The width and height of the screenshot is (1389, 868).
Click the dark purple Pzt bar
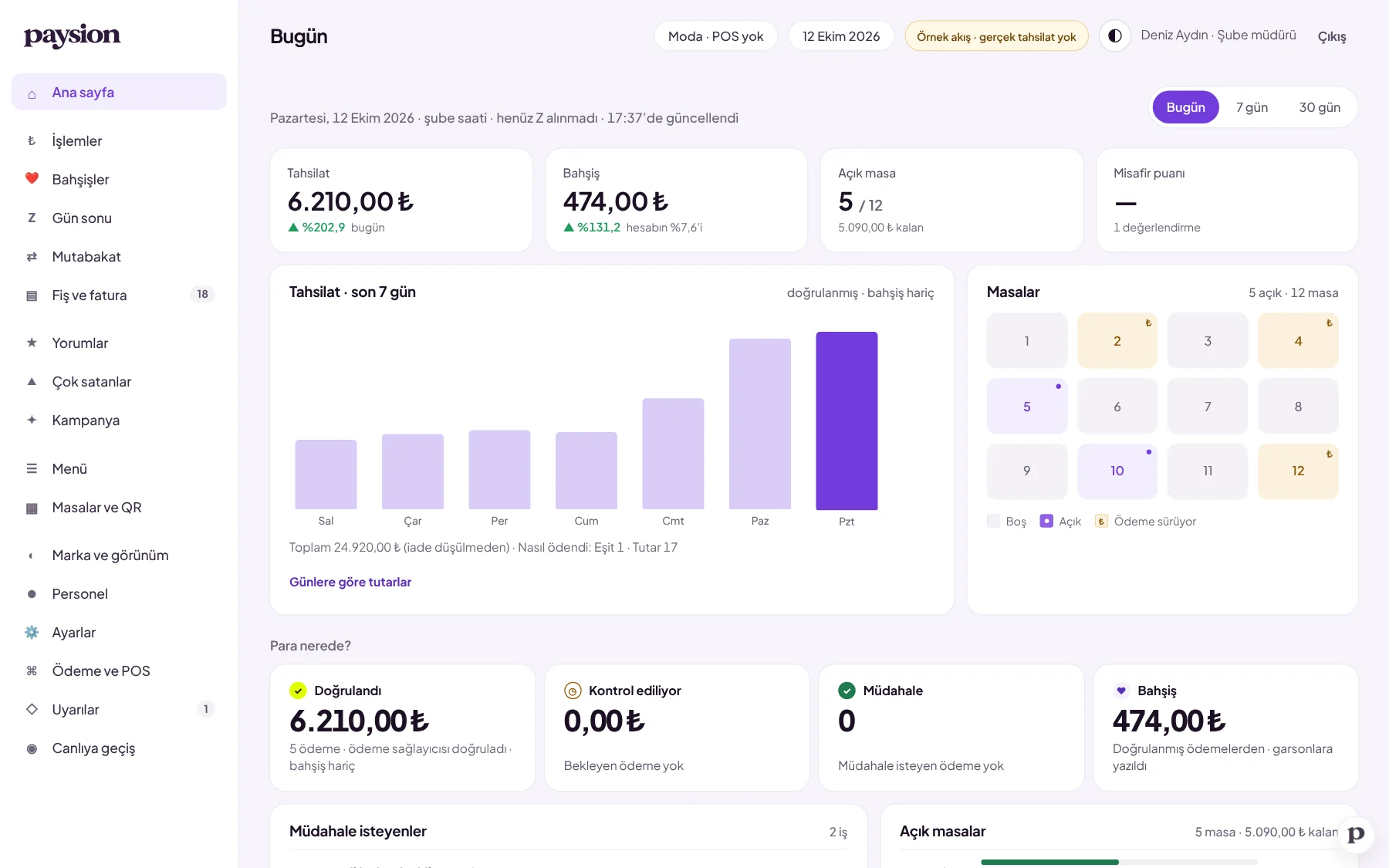[847, 420]
